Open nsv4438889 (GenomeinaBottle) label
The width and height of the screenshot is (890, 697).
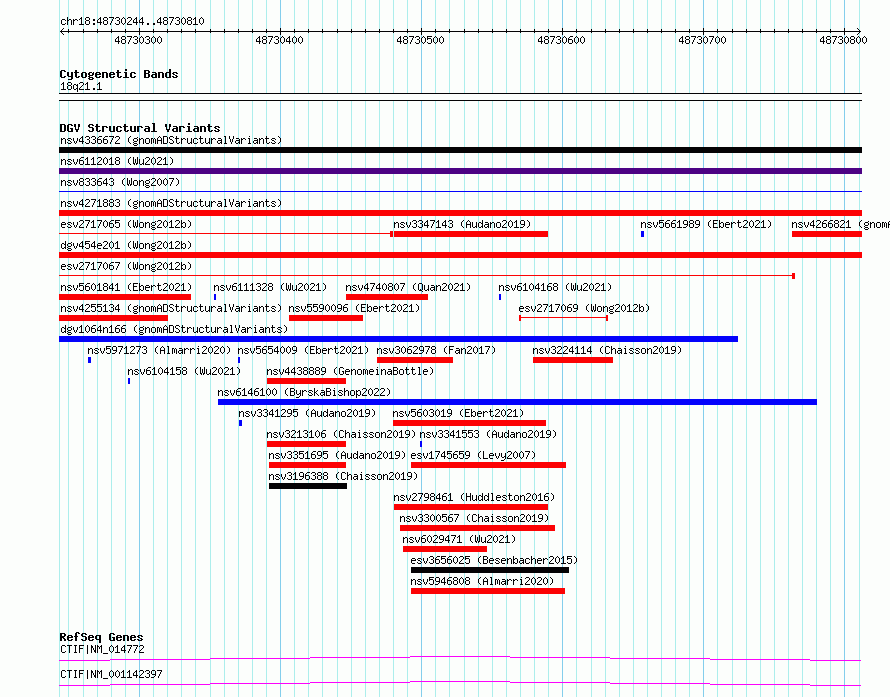pos(350,371)
